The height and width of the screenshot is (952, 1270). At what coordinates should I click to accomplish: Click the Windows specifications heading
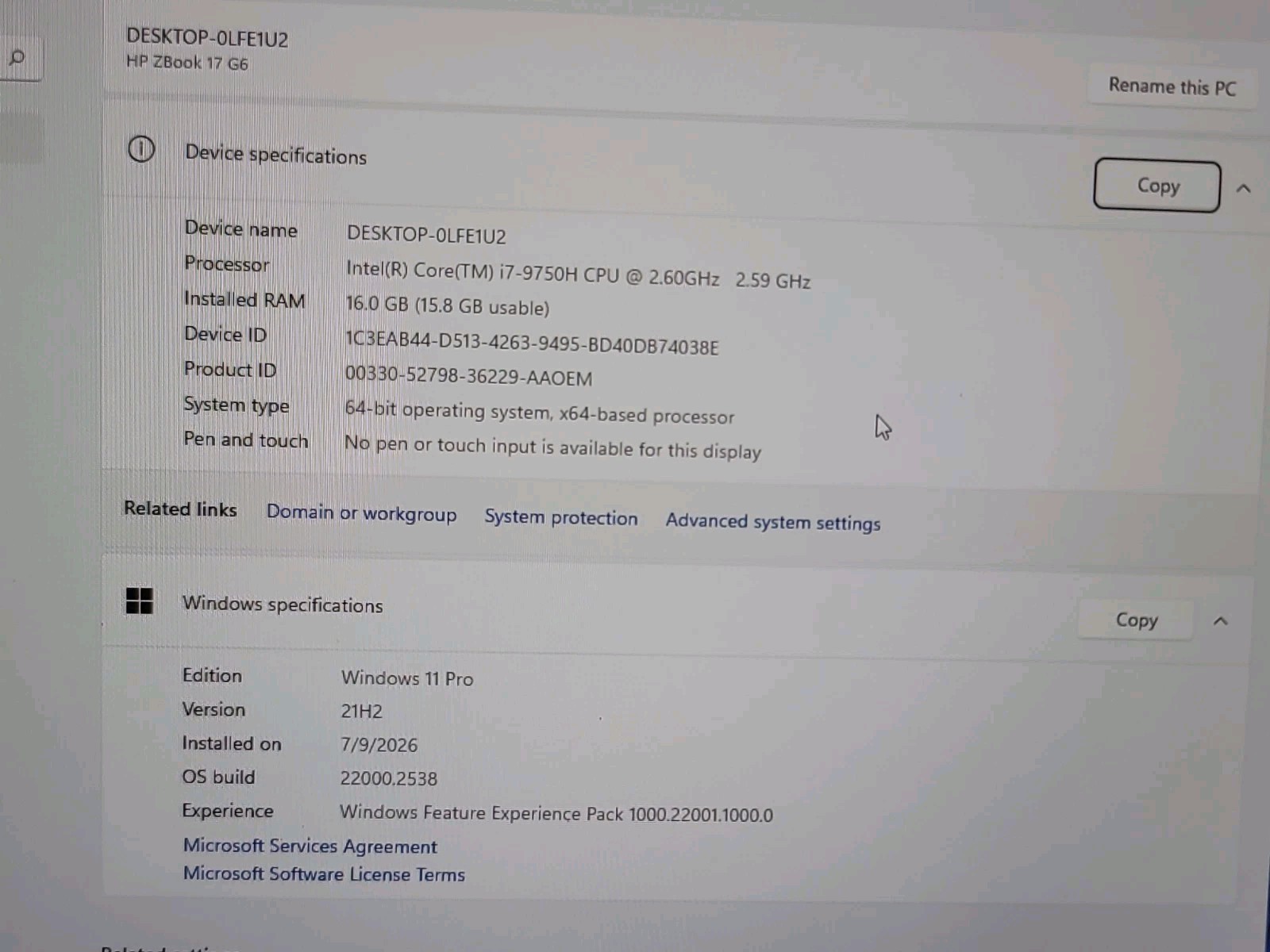click(x=283, y=605)
